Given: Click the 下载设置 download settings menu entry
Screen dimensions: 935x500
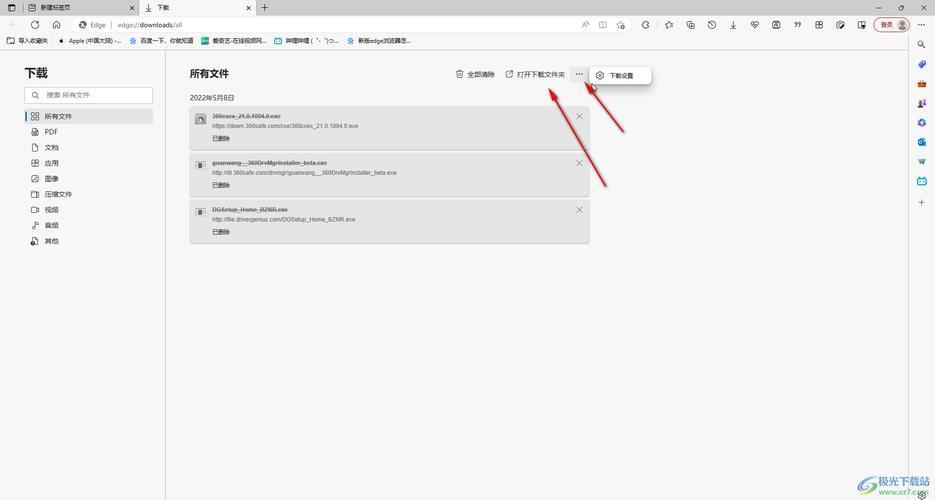Looking at the screenshot, I should 620,75.
